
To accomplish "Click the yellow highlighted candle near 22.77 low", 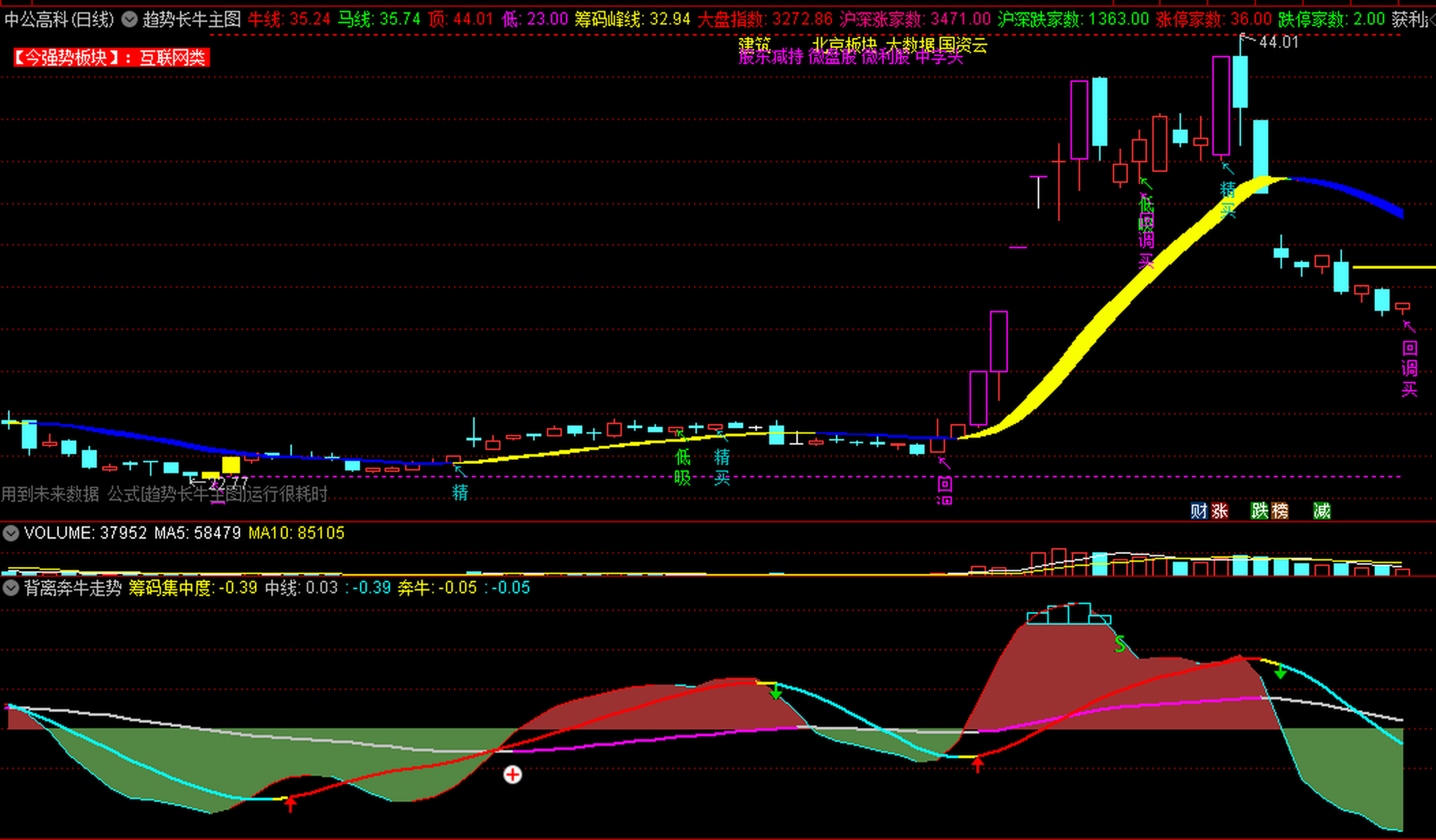I will [x=231, y=465].
